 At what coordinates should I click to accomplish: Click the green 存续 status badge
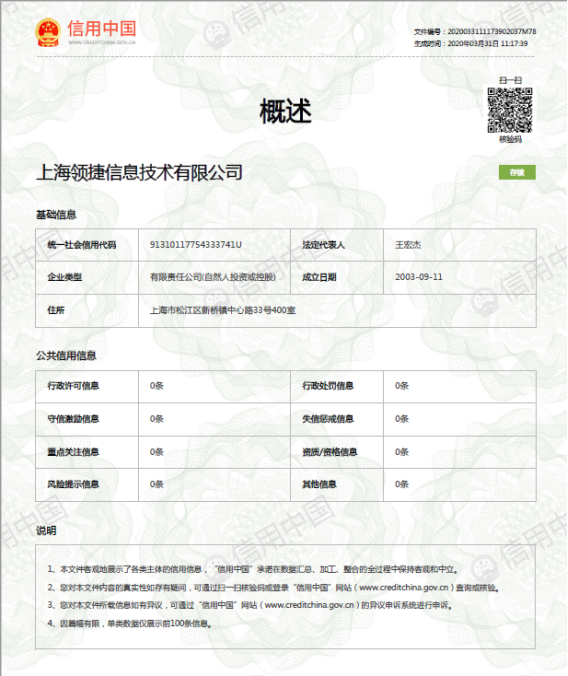coord(517,172)
